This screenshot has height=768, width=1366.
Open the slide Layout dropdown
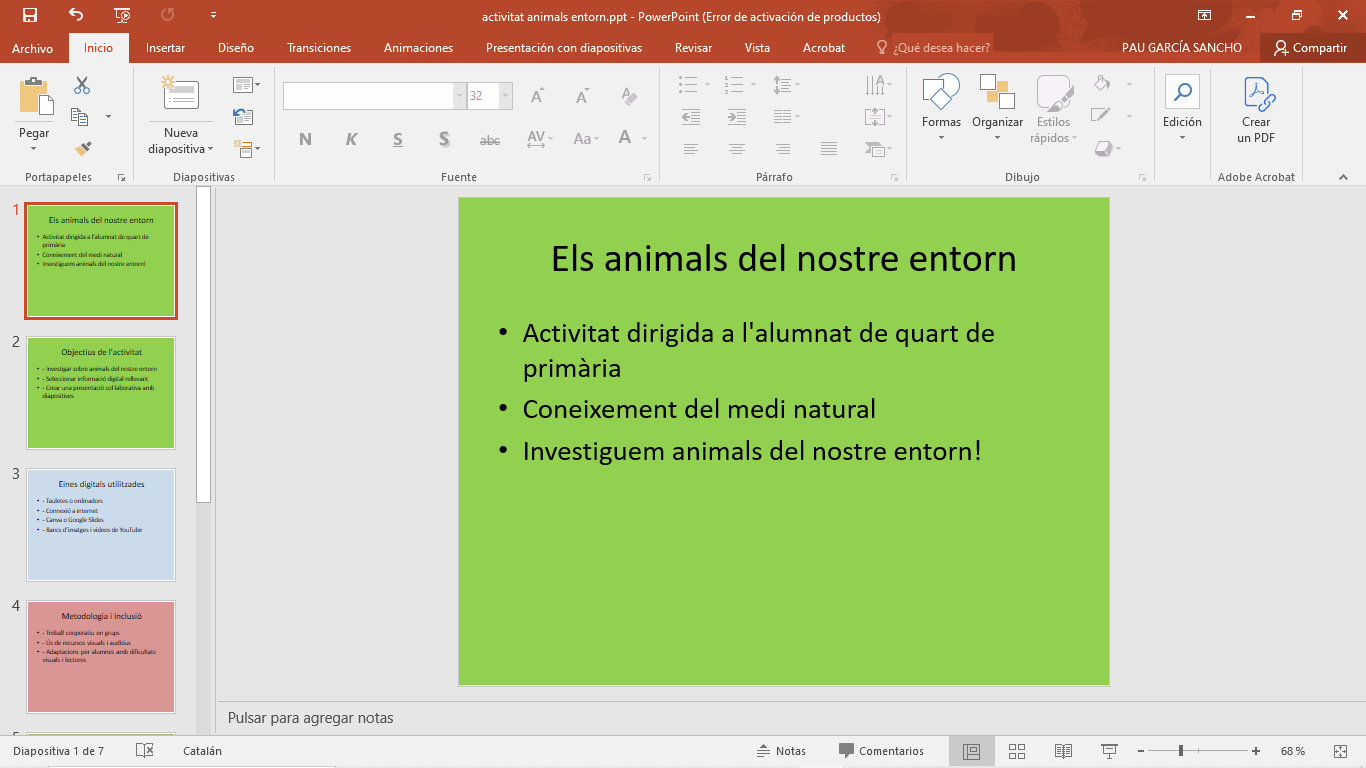click(x=246, y=85)
